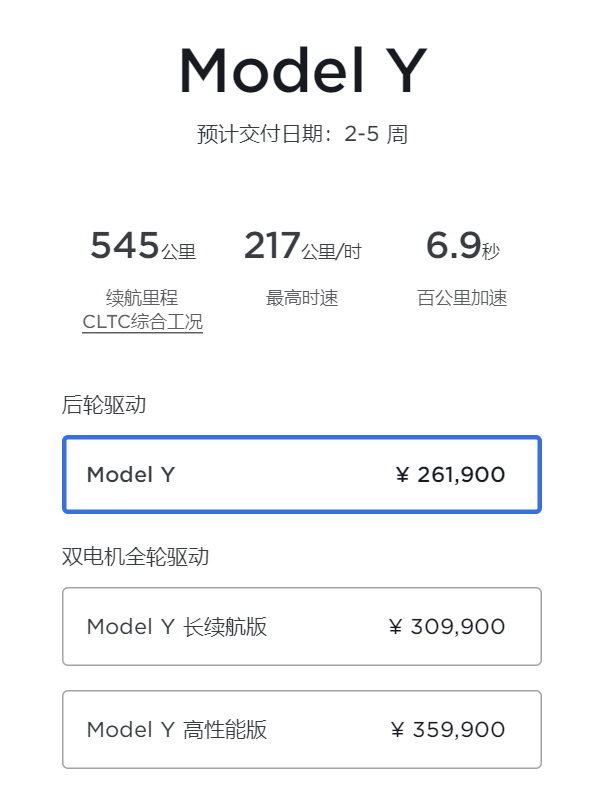Viewport: 598px width, 795px height.
Task: Click the 预计交付日期 2-5 周 text
Action: [x=302, y=134]
